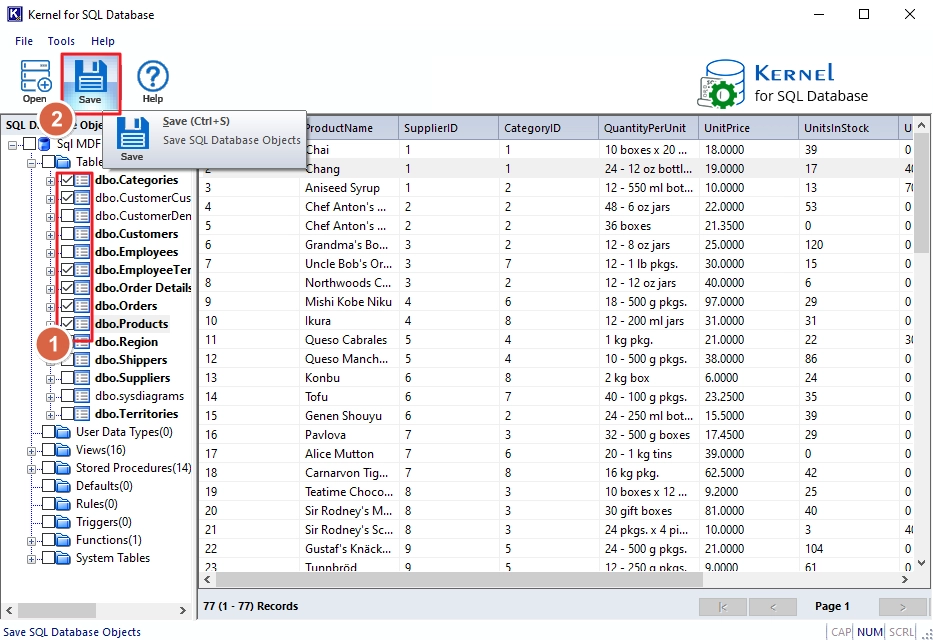The width and height of the screenshot is (933, 640).
Task: Click the first page navigation button
Action: [x=723, y=607]
